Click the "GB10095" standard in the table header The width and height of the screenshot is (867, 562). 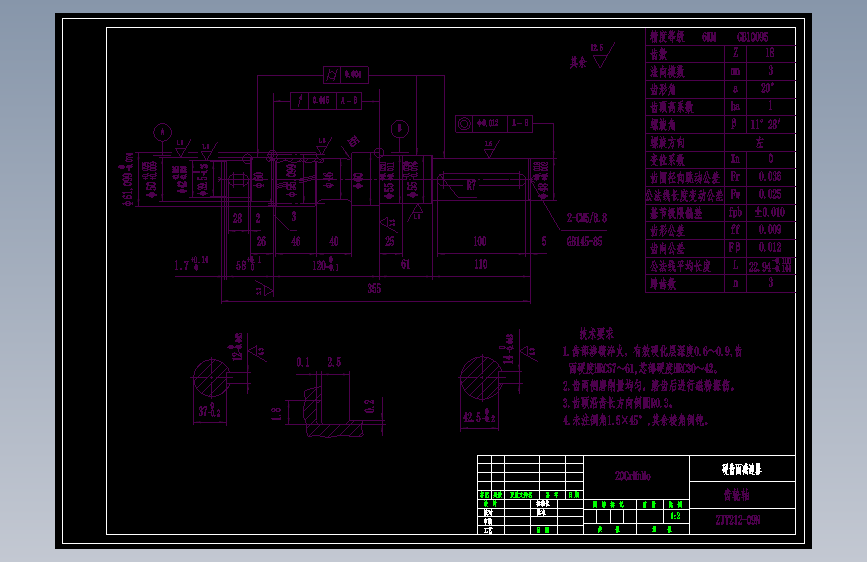(x=752, y=37)
